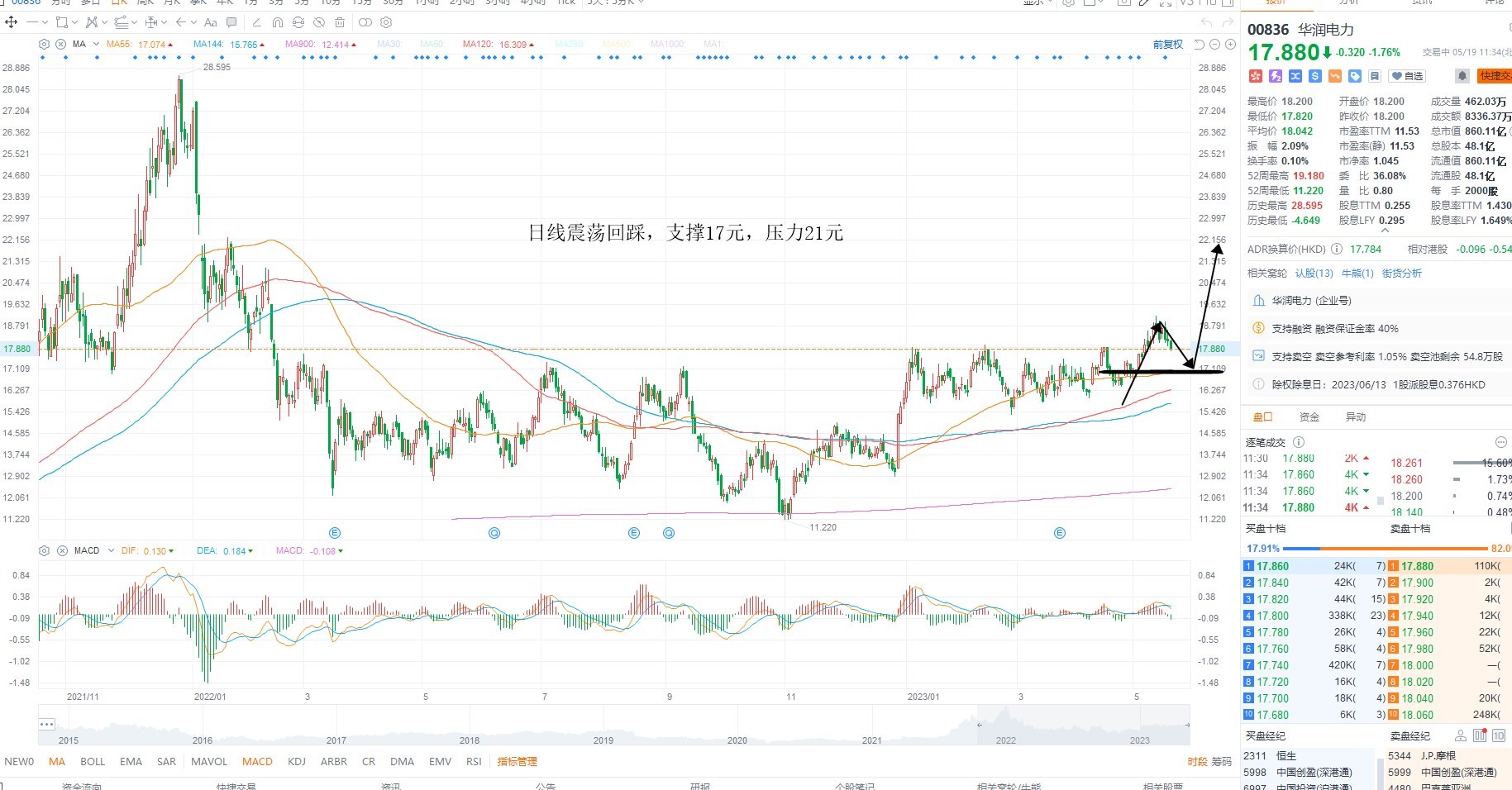Open the ADR conversion price info icon
Screen dimensions: 1512x790
pyautogui.click(x=1337, y=249)
